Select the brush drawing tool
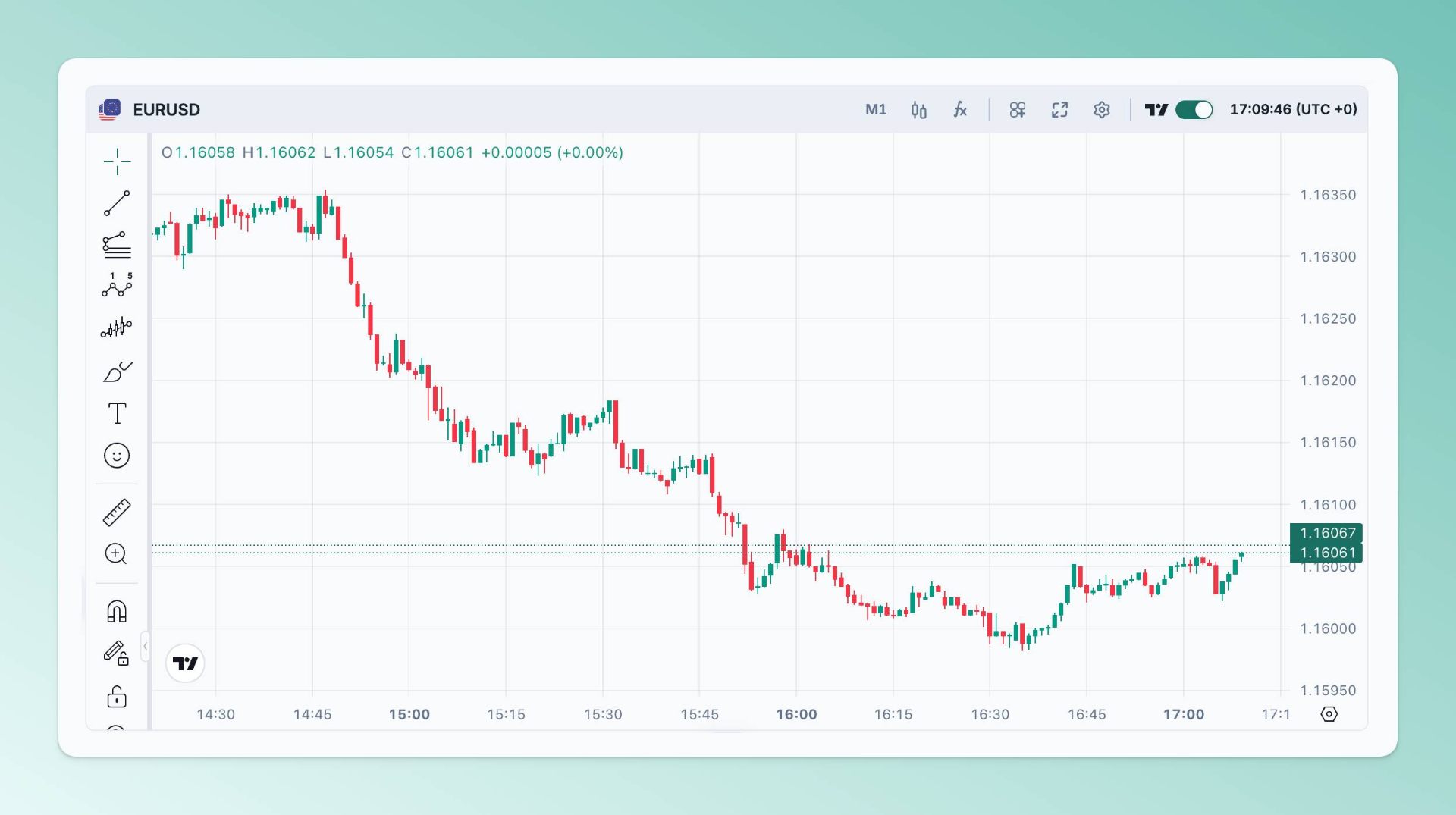Image resolution: width=1456 pixels, height=815 pixels. coord(117,371)
